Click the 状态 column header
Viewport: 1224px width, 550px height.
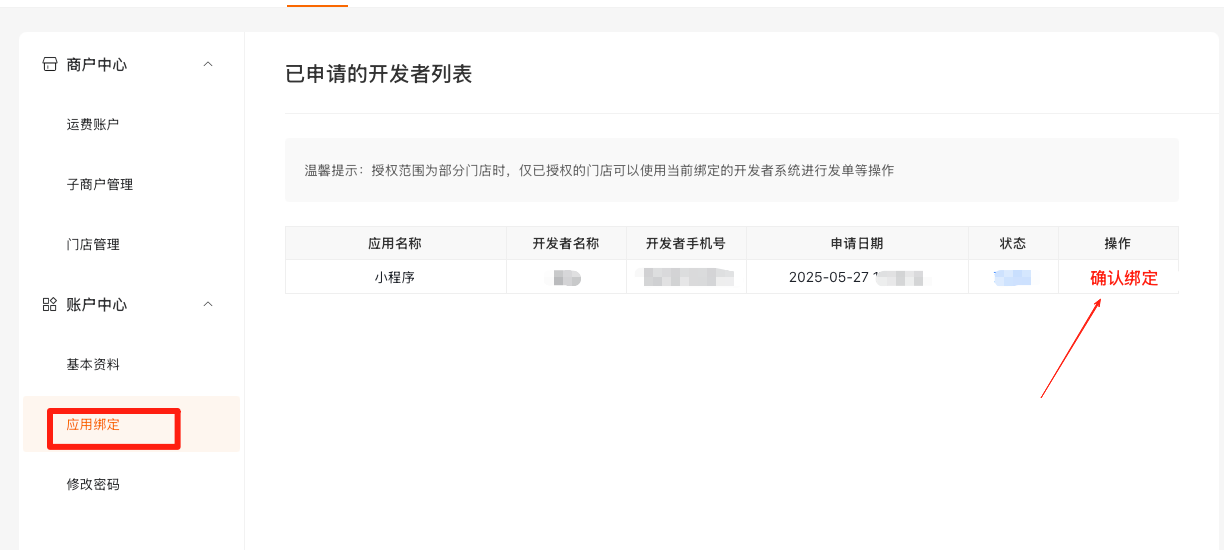point(1013,243)
